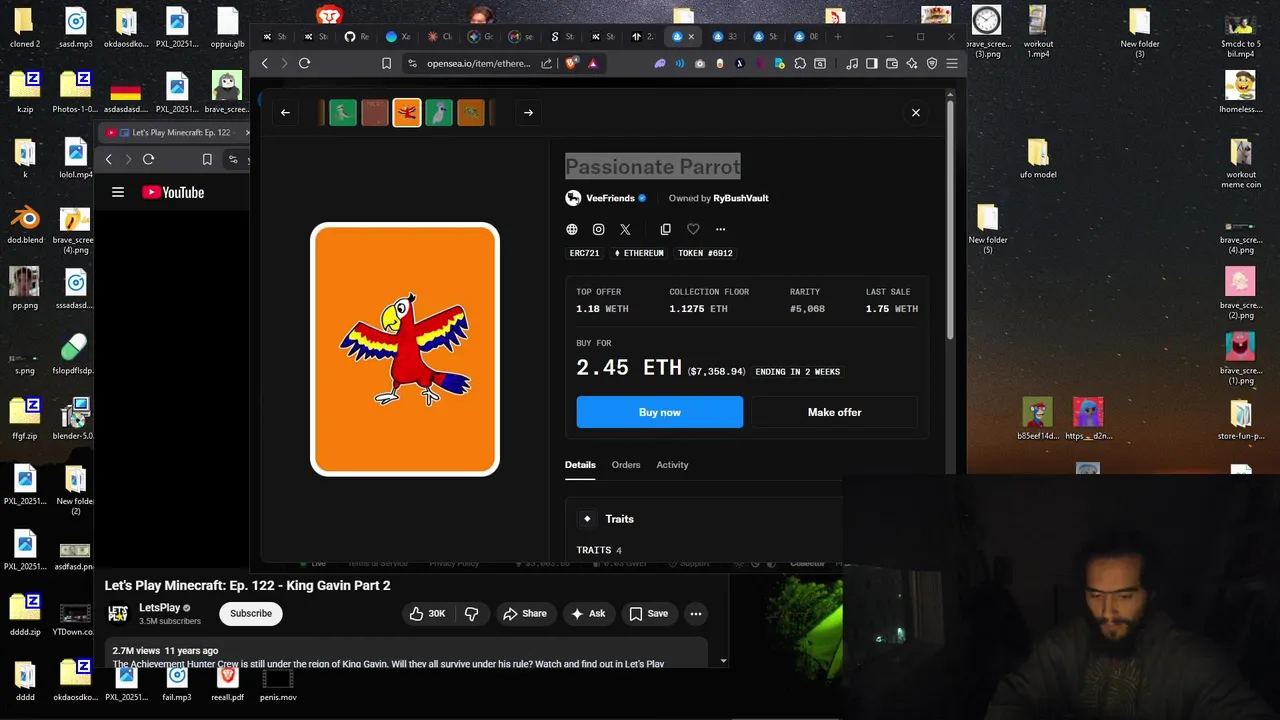Viewport: 1280px width, 720px height.
Task: Switch to the Gmail browser tab
Action: coord(520,37)
